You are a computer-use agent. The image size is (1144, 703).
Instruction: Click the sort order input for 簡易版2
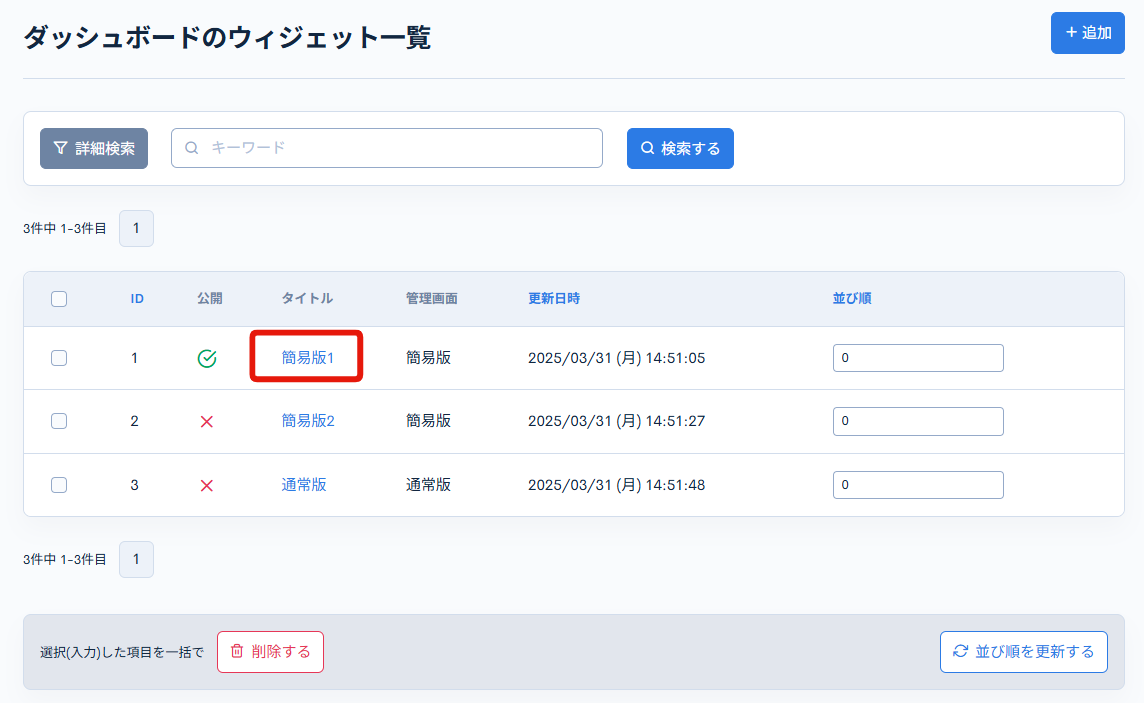pos(917,421)
